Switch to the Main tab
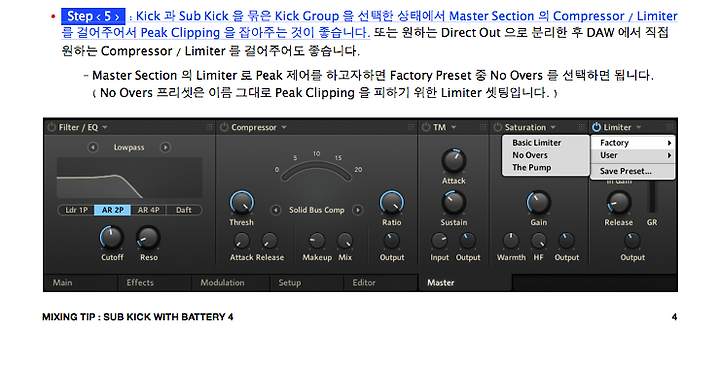Image resolution: width=720 pixels, height=365 pixels. (x=81, y=283)
